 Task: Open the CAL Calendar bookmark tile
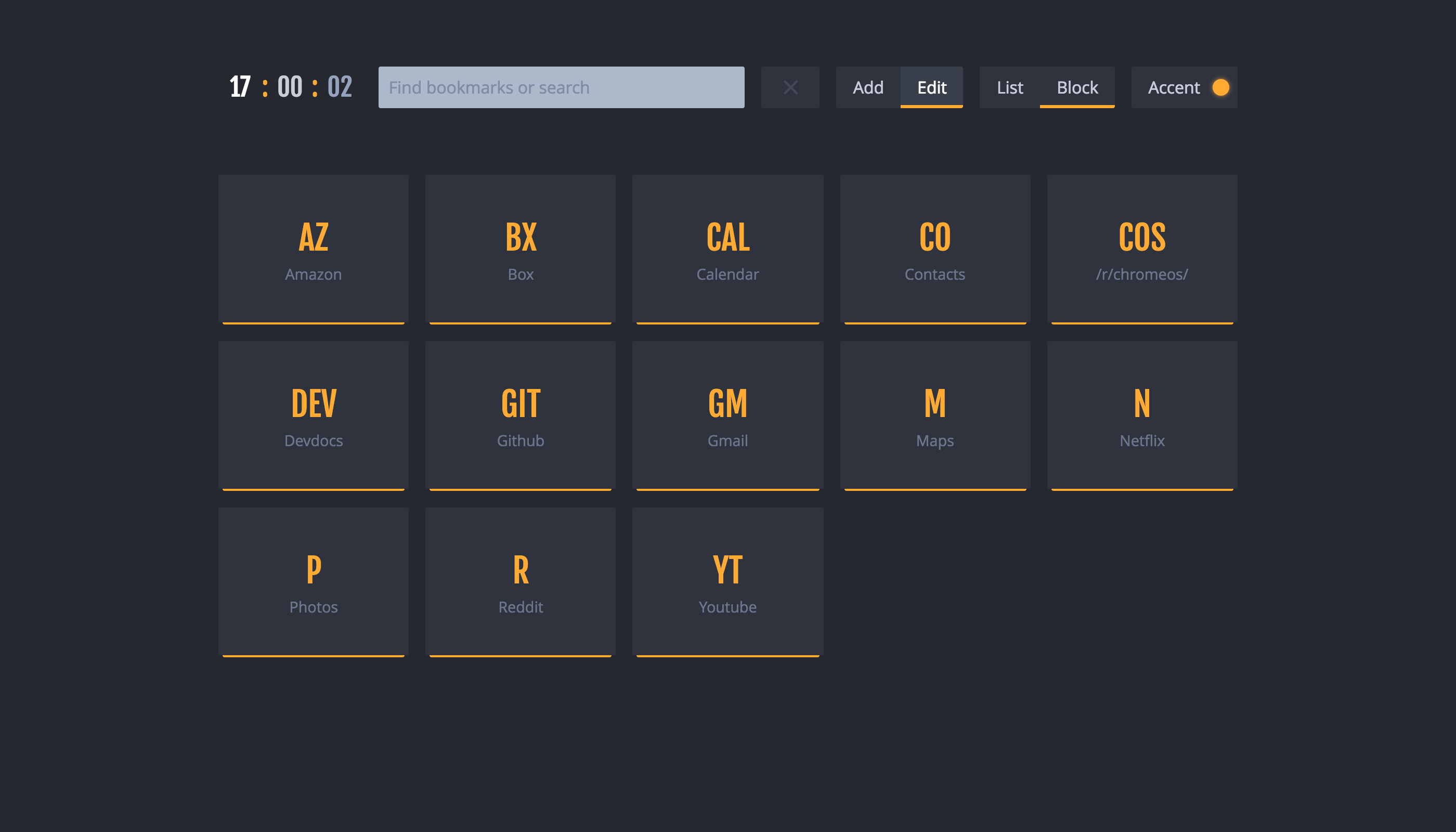point(727,249)
